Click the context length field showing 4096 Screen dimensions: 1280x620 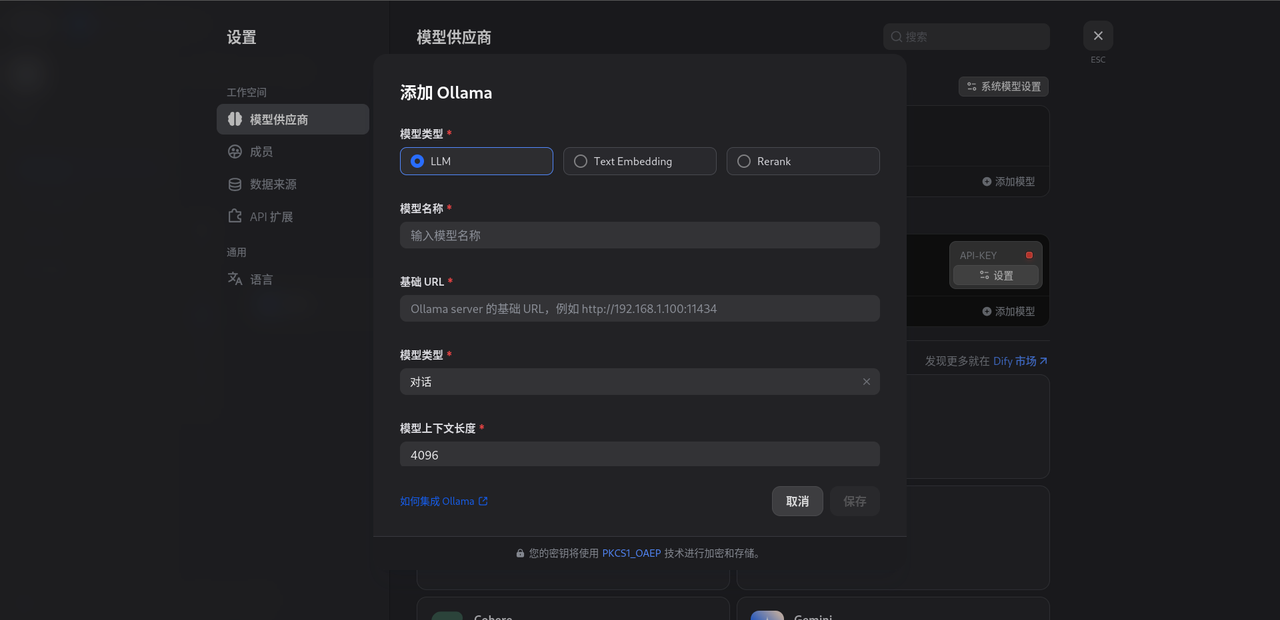tap(640, 454)
